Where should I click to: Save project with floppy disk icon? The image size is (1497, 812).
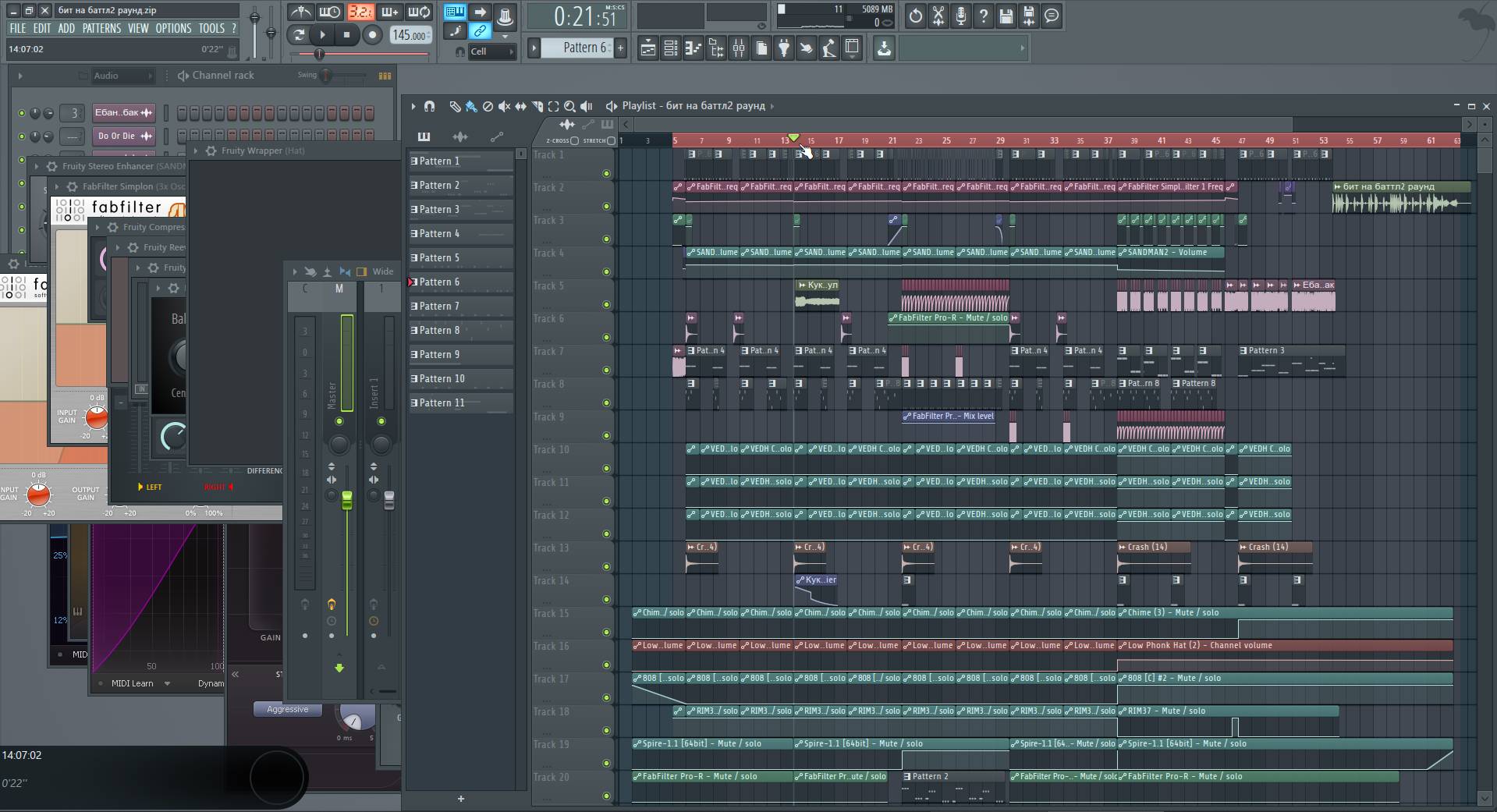click(x=1006, y=16)
